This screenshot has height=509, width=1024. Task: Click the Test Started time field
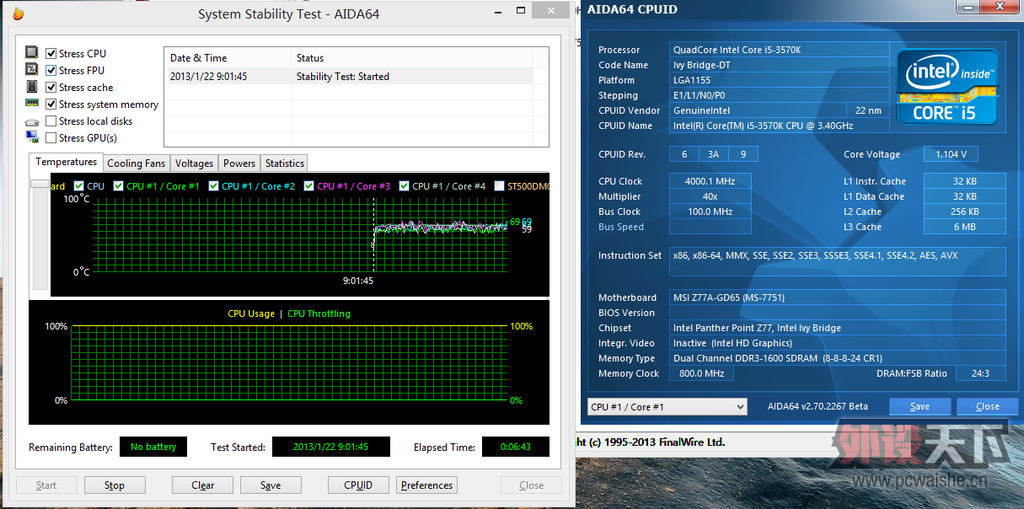[330, 447]
